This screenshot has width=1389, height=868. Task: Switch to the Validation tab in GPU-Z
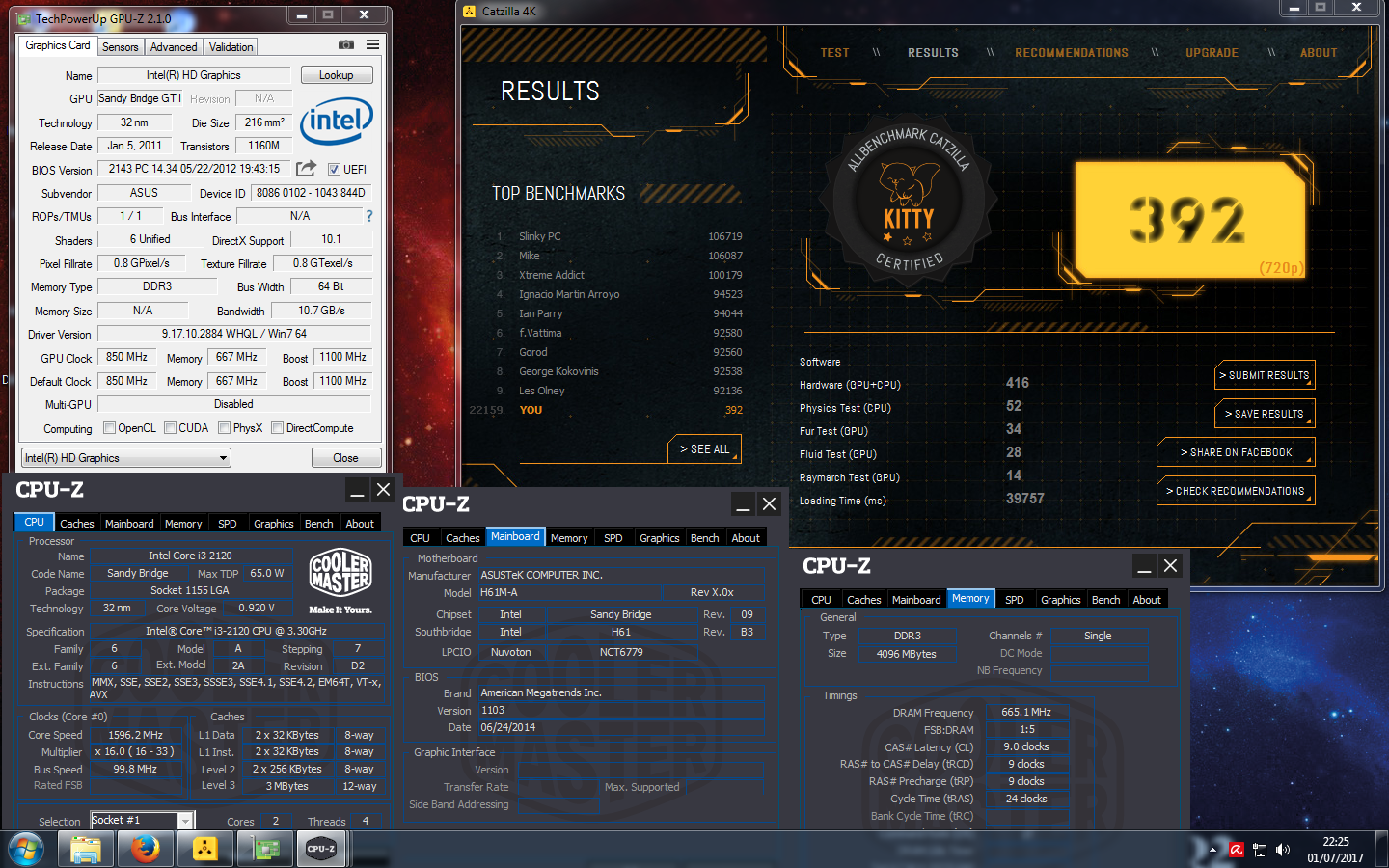231,47
